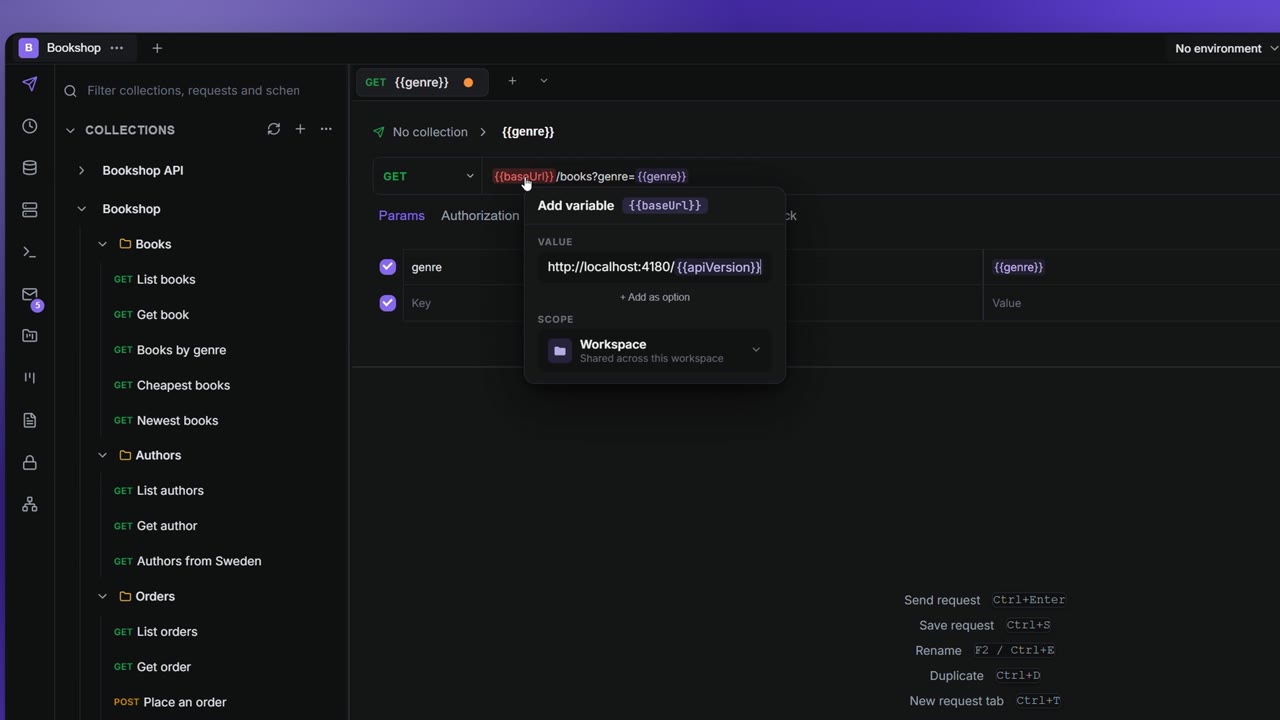Open the history clock icon in sidebar
Screen dimensions: 1280x720
coord(30,126)
